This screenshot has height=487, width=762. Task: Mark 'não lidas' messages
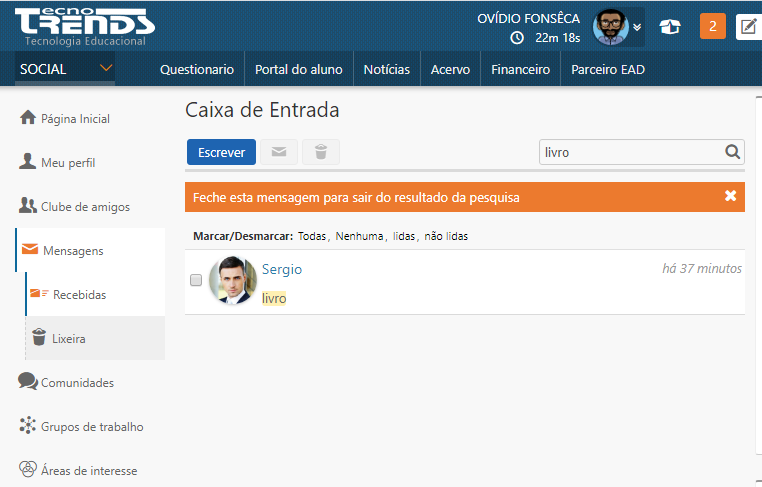tap(446, 236)
